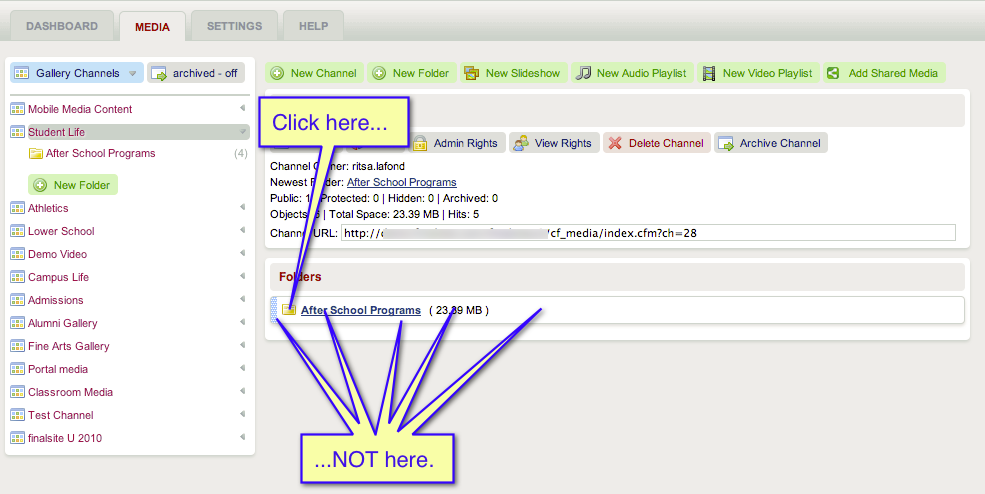Open the After School Programs link in Folders

360,310
